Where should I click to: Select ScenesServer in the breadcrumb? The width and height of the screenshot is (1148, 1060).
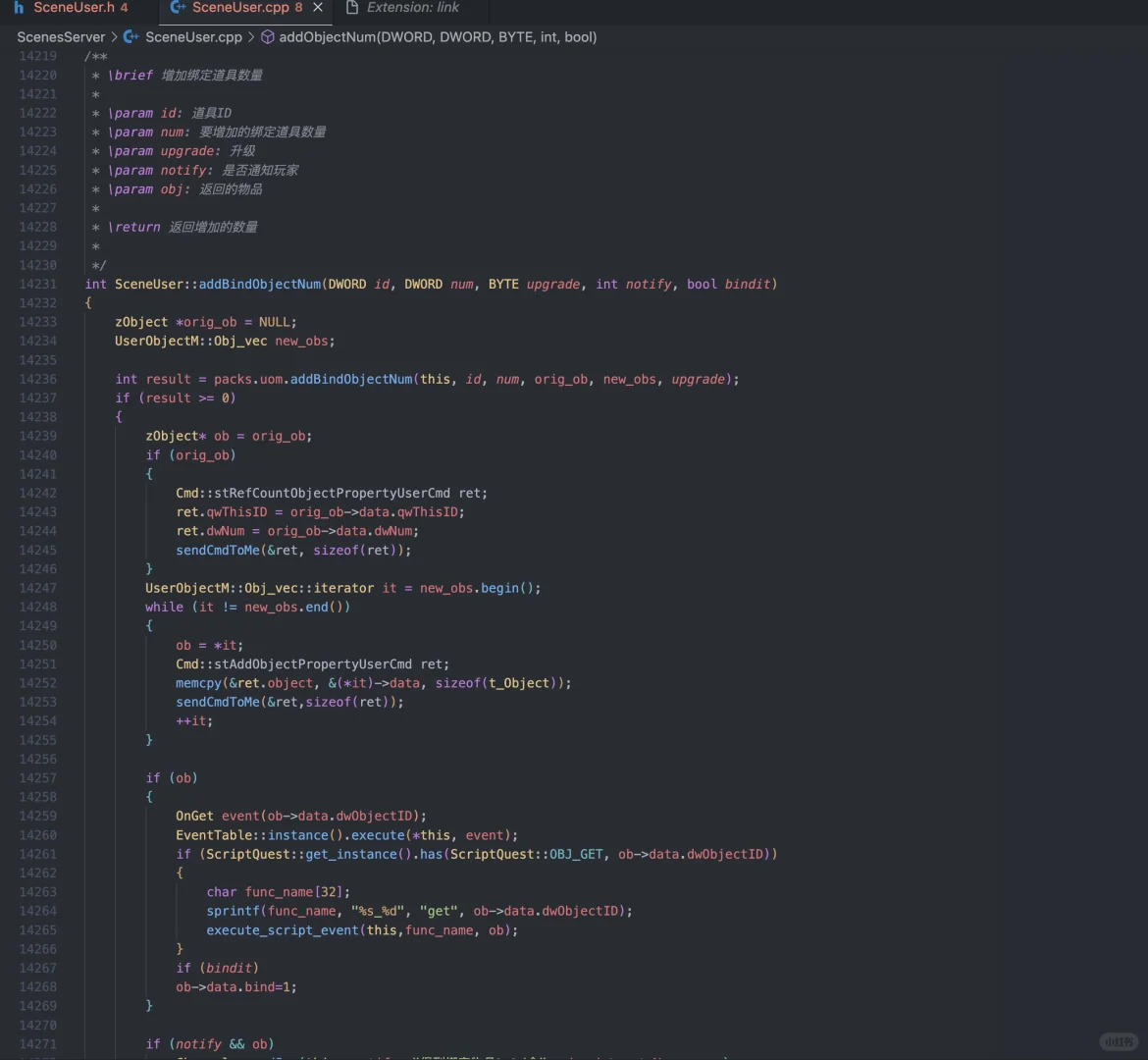(x=61, y=36)
